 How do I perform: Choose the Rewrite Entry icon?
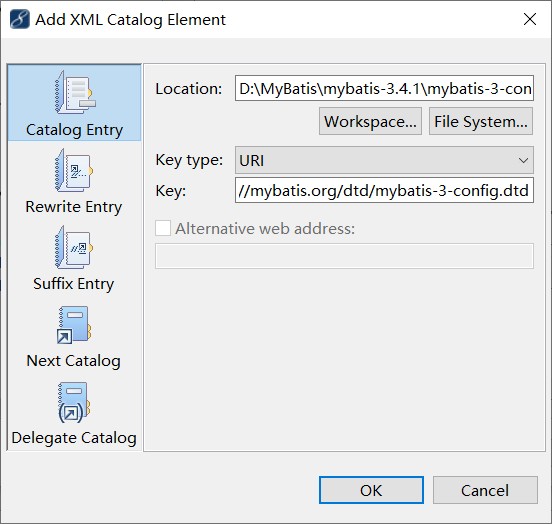tap(74, 170)
